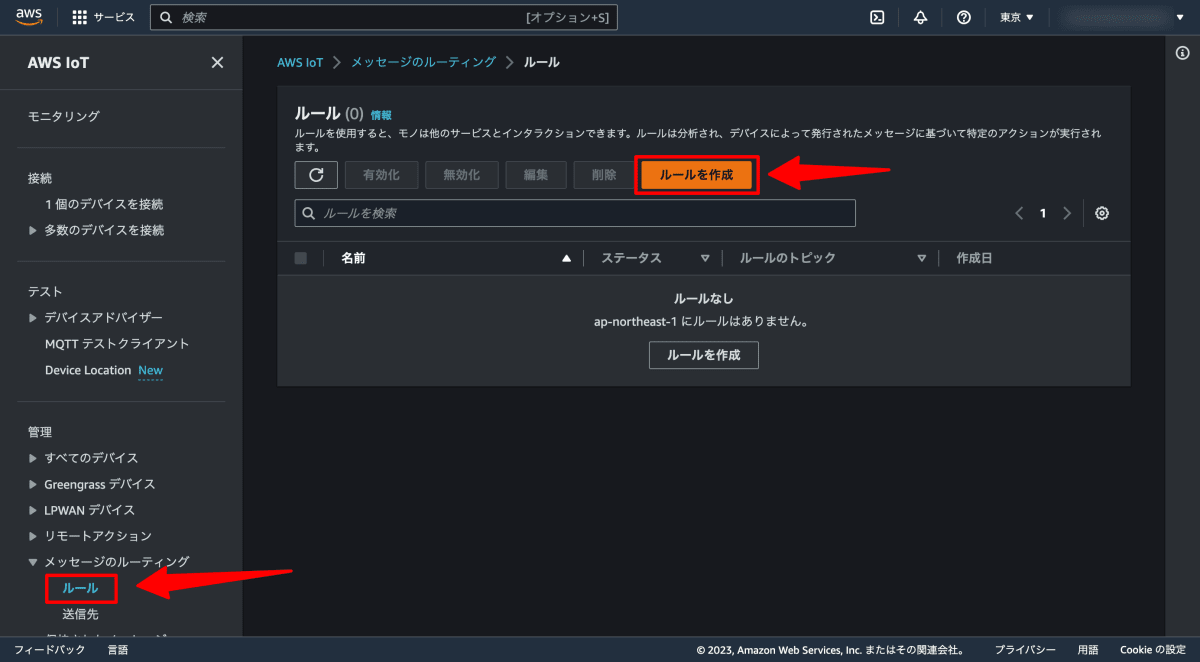The width and height of the screenshot is (1200, 662).
Task: Open the AWS logo home link
Action: [x=29, y=17]
